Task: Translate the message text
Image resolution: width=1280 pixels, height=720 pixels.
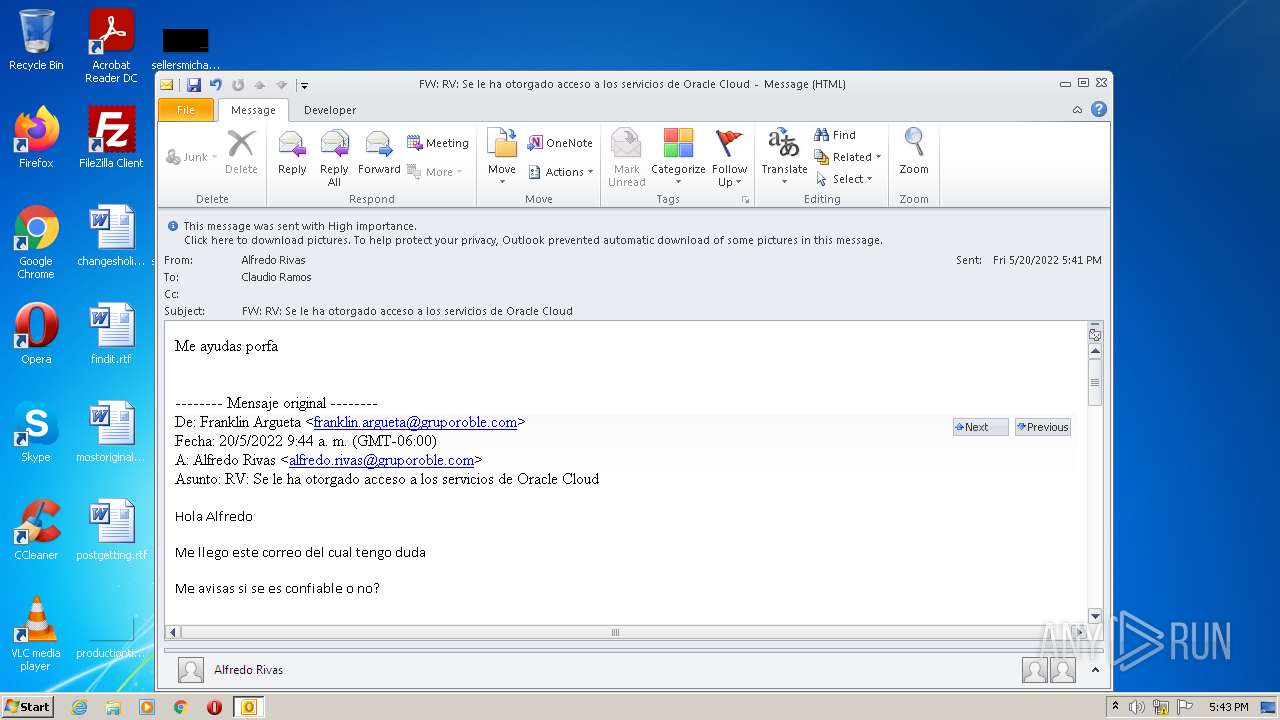Action: (x=784, y=157)
